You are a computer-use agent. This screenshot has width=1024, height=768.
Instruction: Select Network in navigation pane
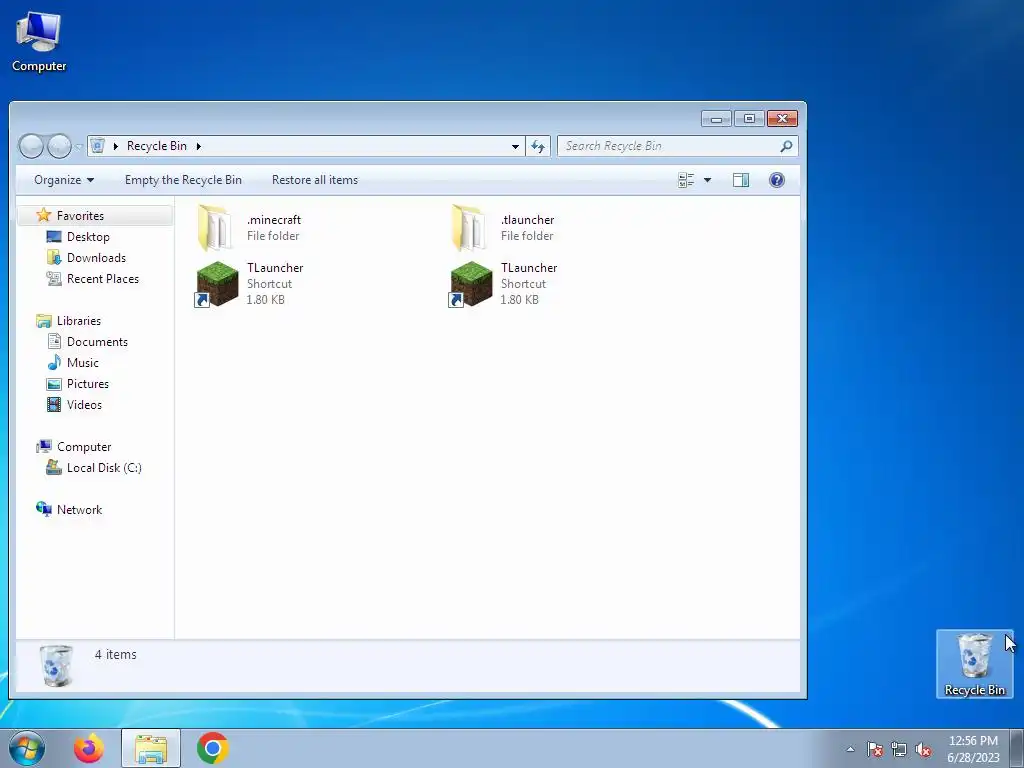click(79, 509)
